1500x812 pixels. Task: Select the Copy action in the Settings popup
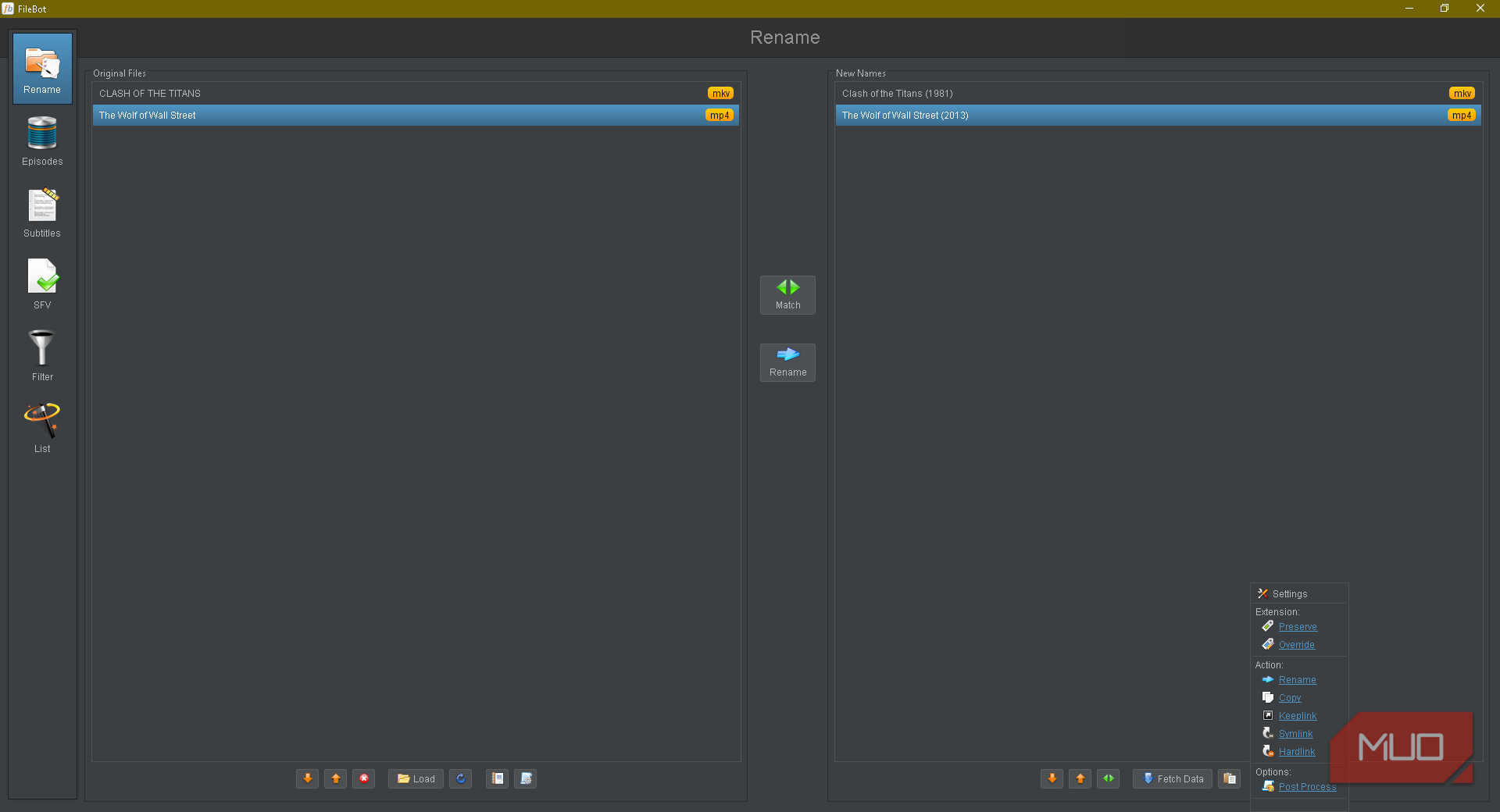1290,698
